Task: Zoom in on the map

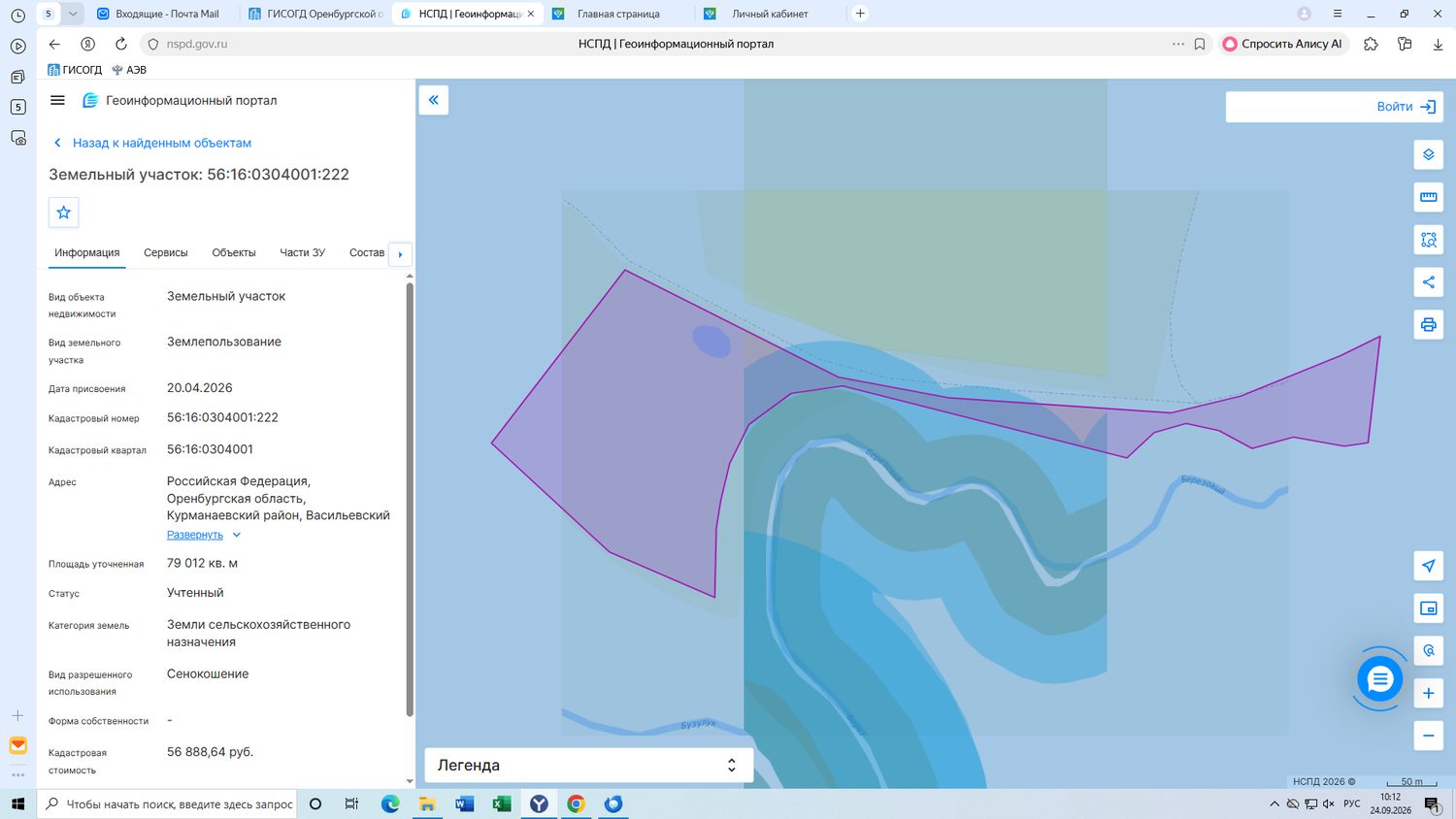Action: pos(1428,693)
